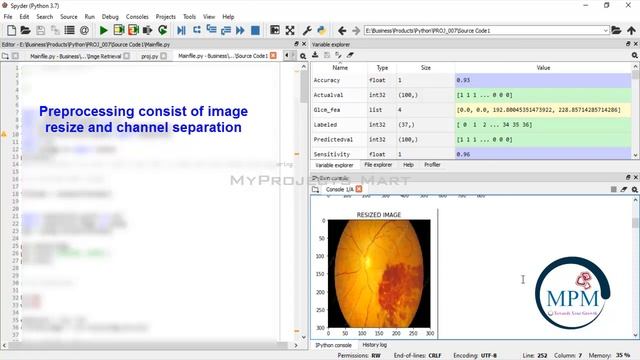Image resolution: width=640 pixels, height=360 pixels.
Task: Stop current command in IPython console
Action: [613, 189]
